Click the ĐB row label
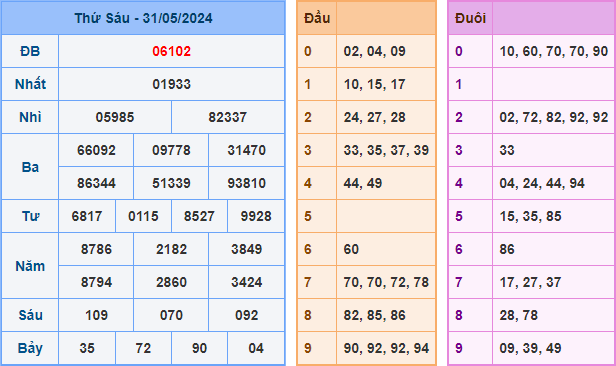 pos(30,51)
